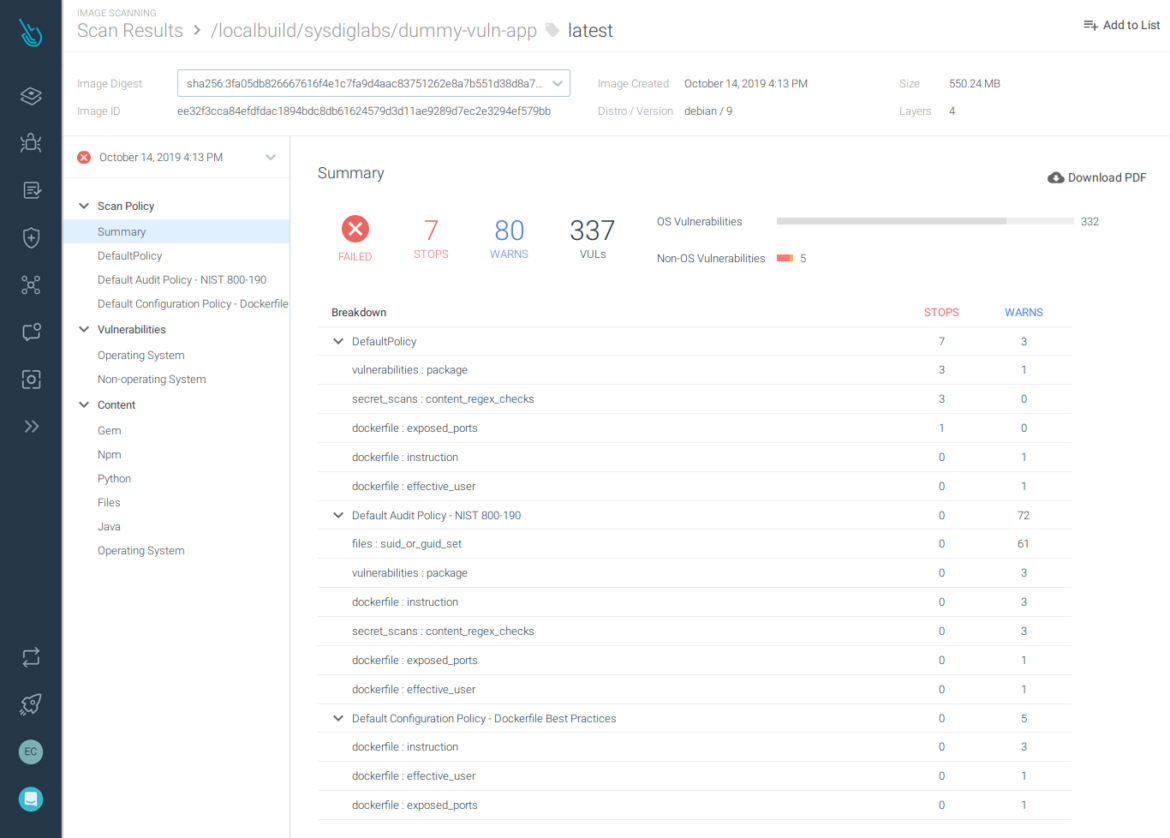This screenshot has height=838, width=1170.
Task: Click the cloud download icon
Action: [1055, 178]
